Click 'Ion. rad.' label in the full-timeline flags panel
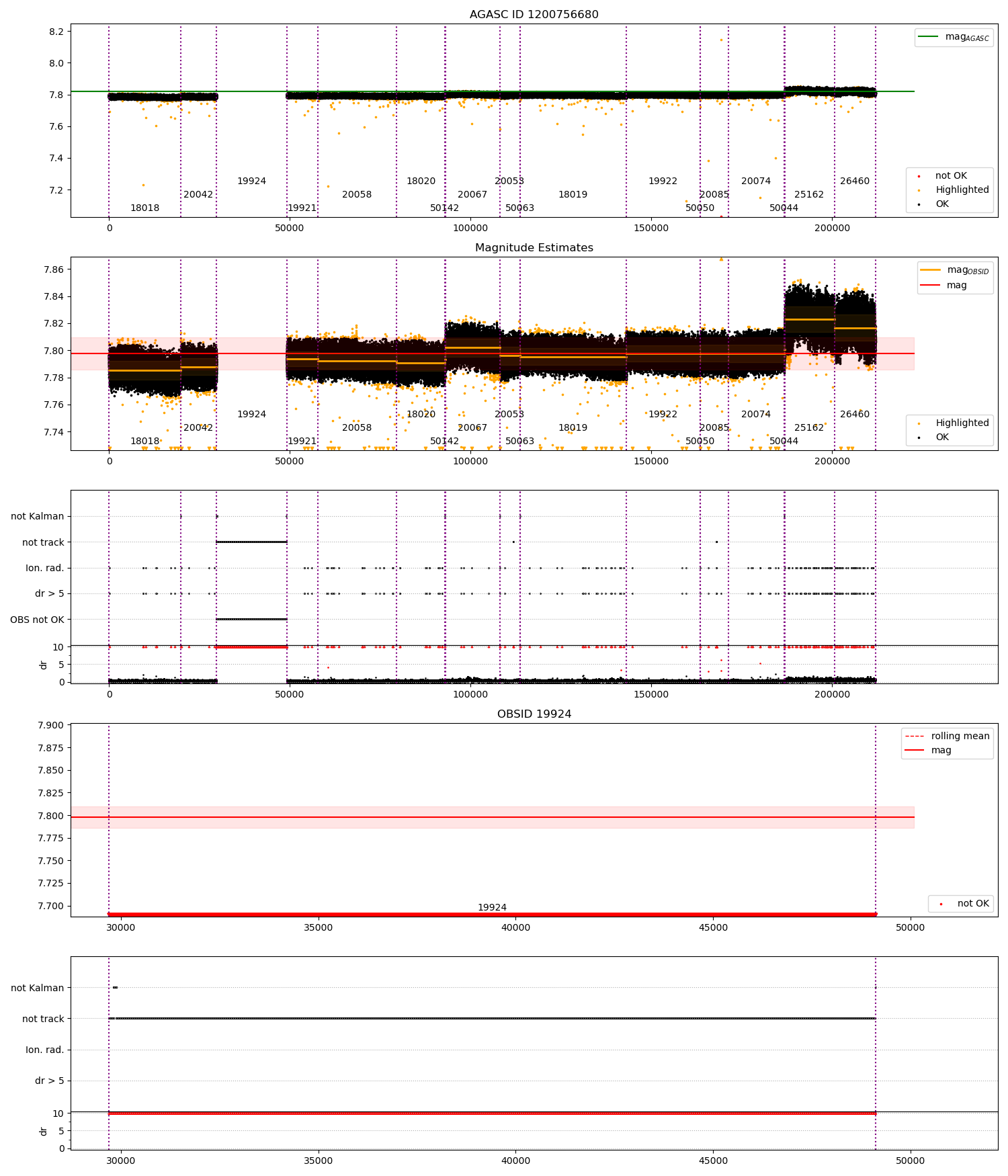 (x=45, y=569)
